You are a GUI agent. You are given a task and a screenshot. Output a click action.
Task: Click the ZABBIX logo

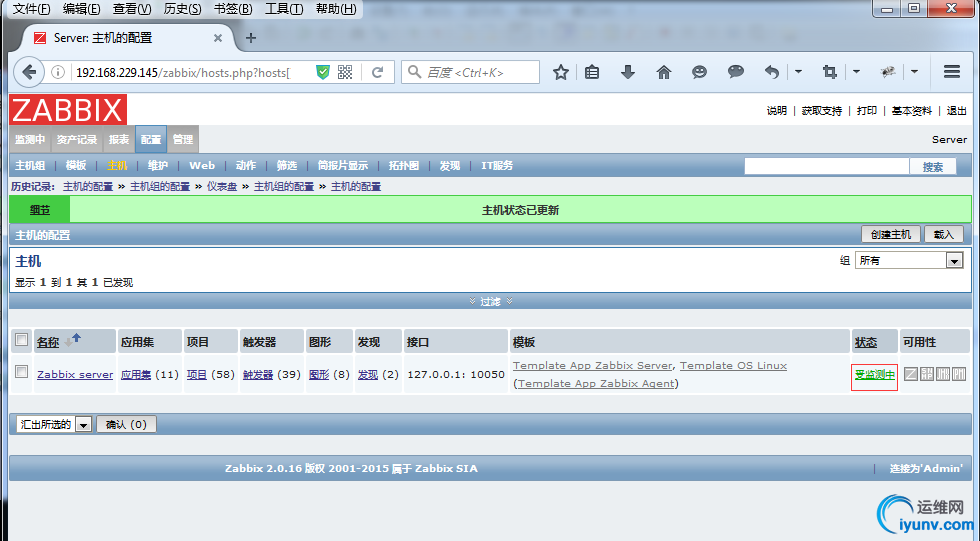click(68, 110)
